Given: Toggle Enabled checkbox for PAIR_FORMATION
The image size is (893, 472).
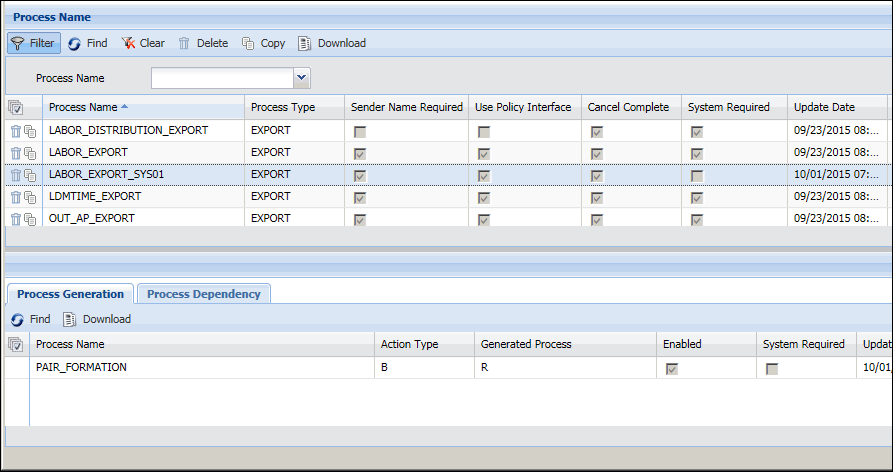Looking at the screenshot, I should tap(671, 368).
